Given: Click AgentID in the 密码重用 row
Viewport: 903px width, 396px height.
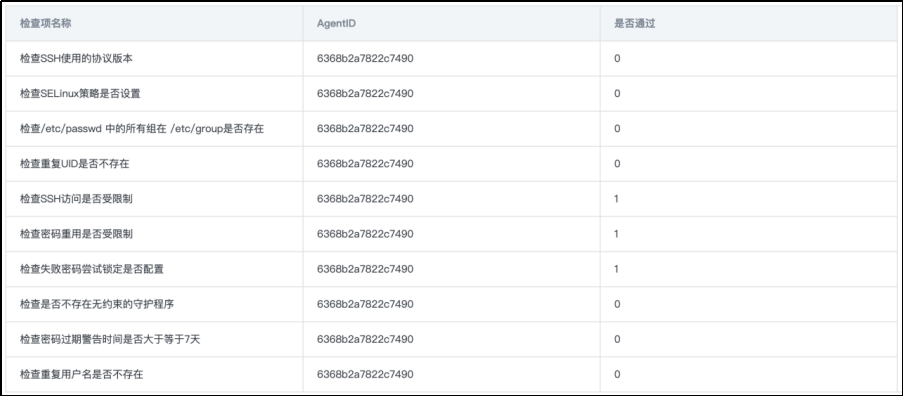Looking at the screenshot, I should coord(365,234).
